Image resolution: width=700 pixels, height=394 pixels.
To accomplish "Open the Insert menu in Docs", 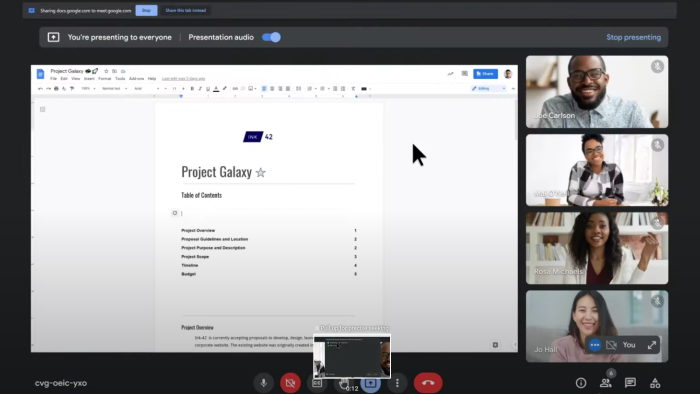I will [x=89, y=79].
